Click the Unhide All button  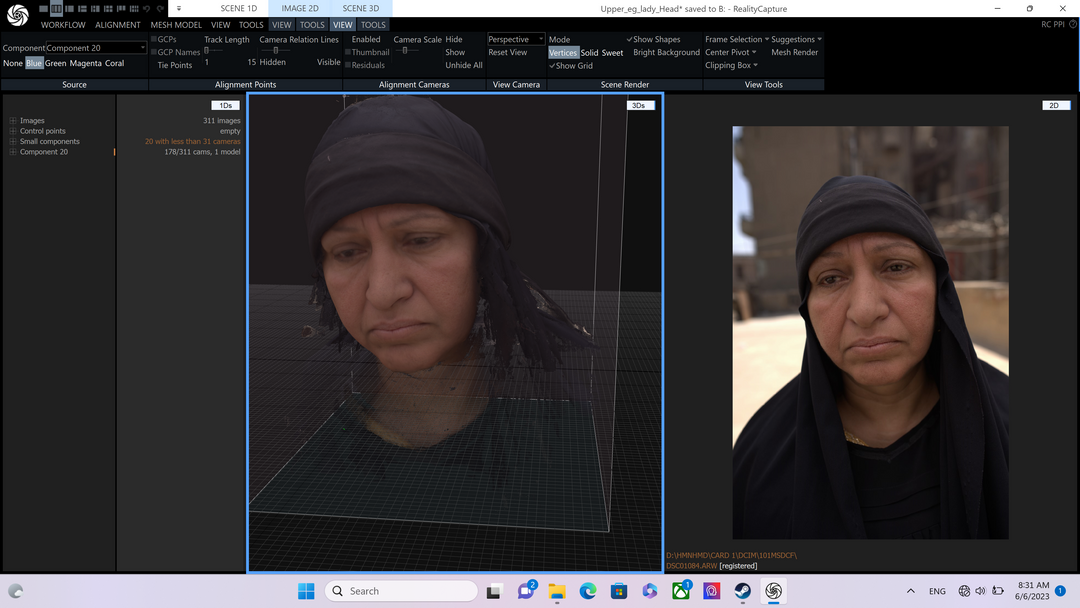pos(463,64)
